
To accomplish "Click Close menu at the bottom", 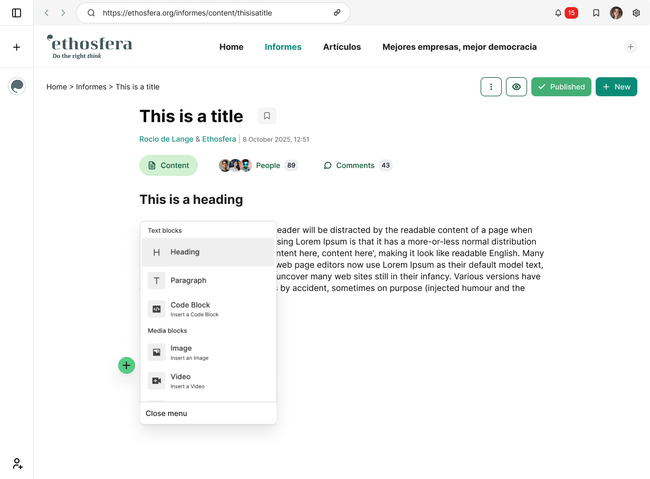I will click(x=166, y=413).
